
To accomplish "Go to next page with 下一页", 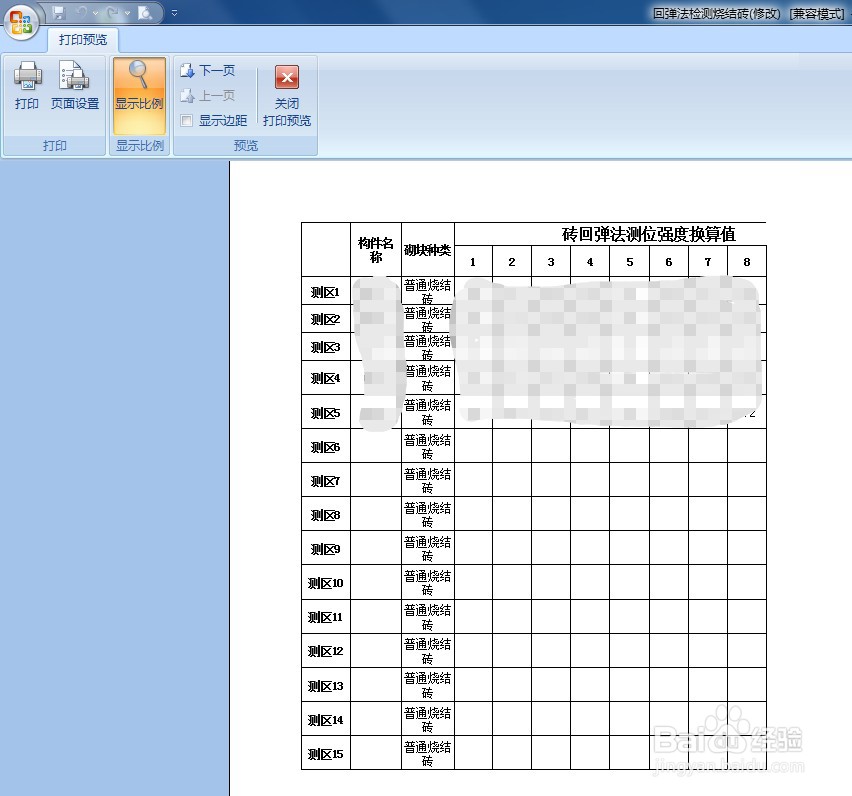I will tap(208, 70).
